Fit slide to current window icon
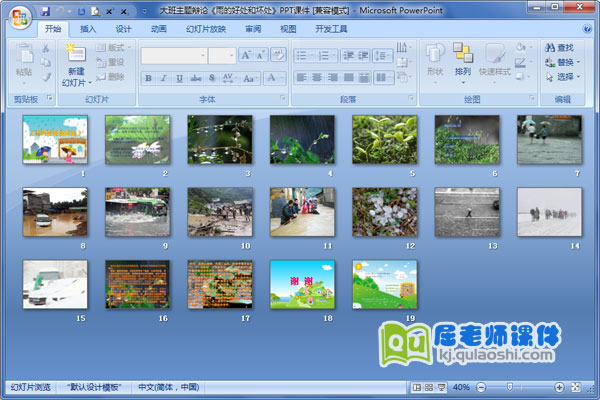Viewport: 600px width, 400px height. (577, 387)
